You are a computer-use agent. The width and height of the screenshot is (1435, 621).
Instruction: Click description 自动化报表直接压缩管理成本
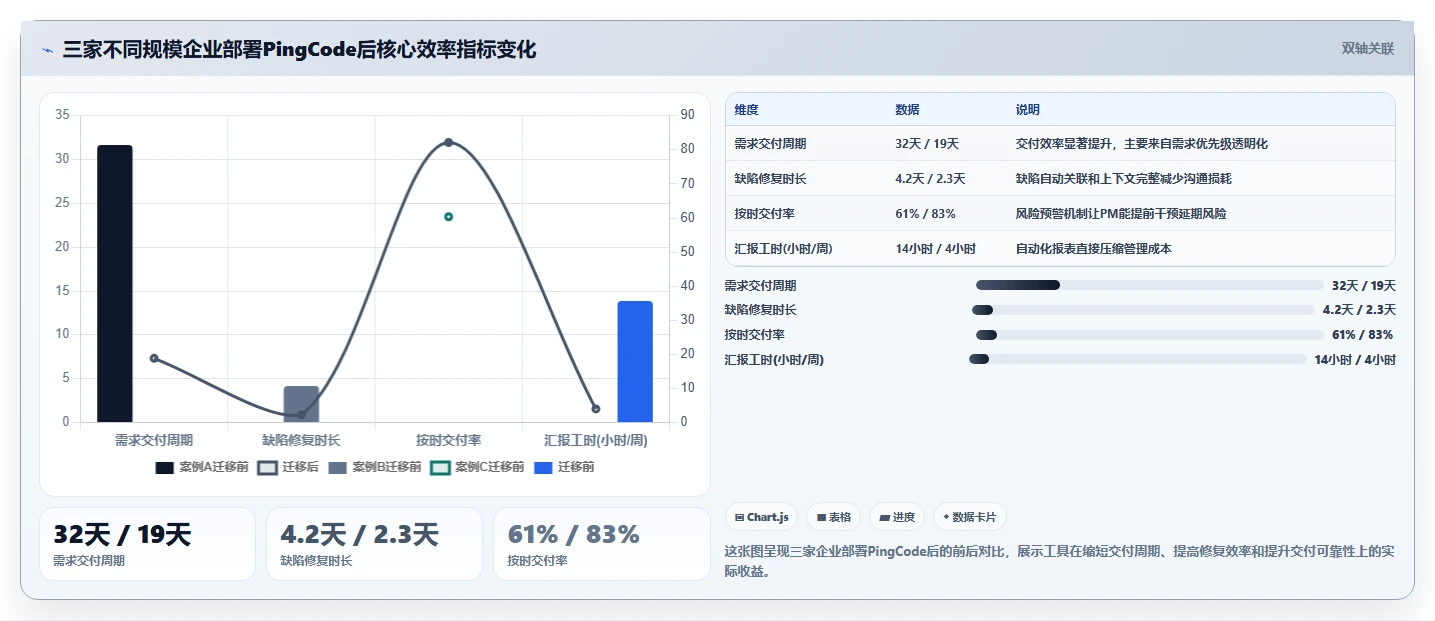pos(1093,249)
